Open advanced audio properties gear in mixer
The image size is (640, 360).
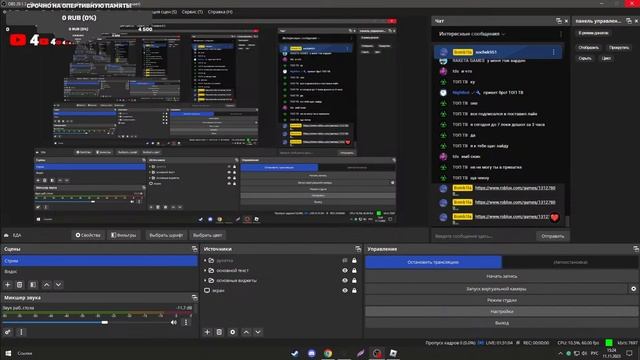coord(7,332)
